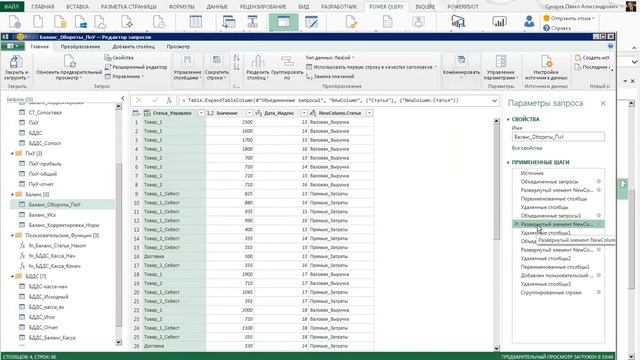The height and width of the screenshot is (360, 640).
Task: Delete the highlighted applied step via X icon
Action: 516,224
